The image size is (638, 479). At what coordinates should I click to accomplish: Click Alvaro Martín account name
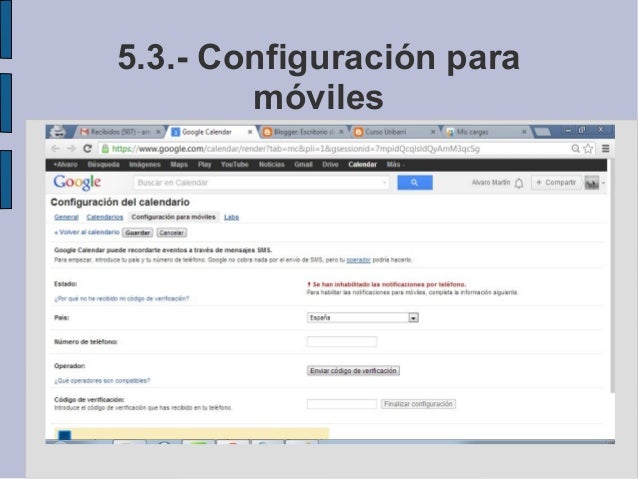491,182
